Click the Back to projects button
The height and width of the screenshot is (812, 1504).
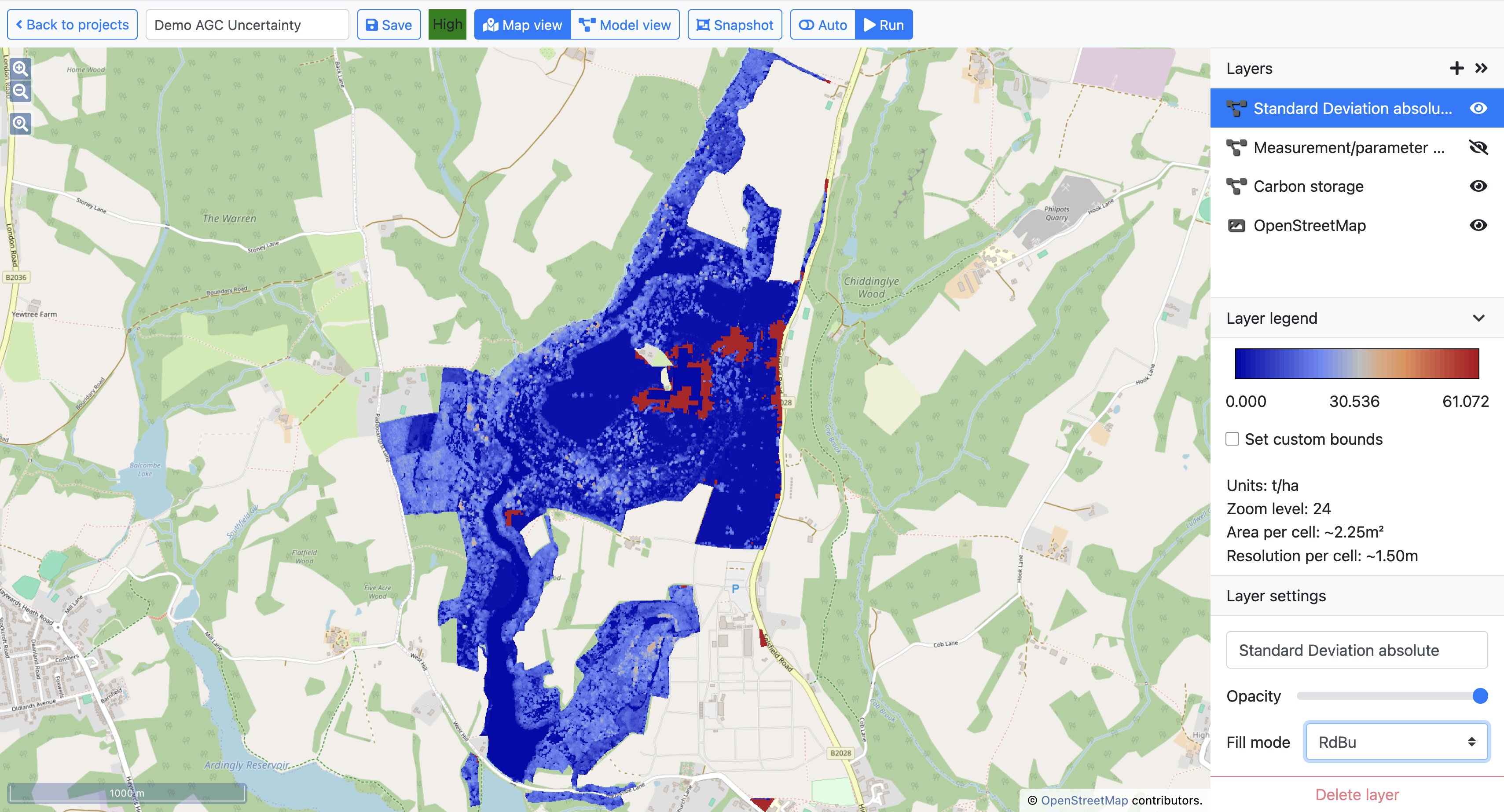[x=73, y=25]
